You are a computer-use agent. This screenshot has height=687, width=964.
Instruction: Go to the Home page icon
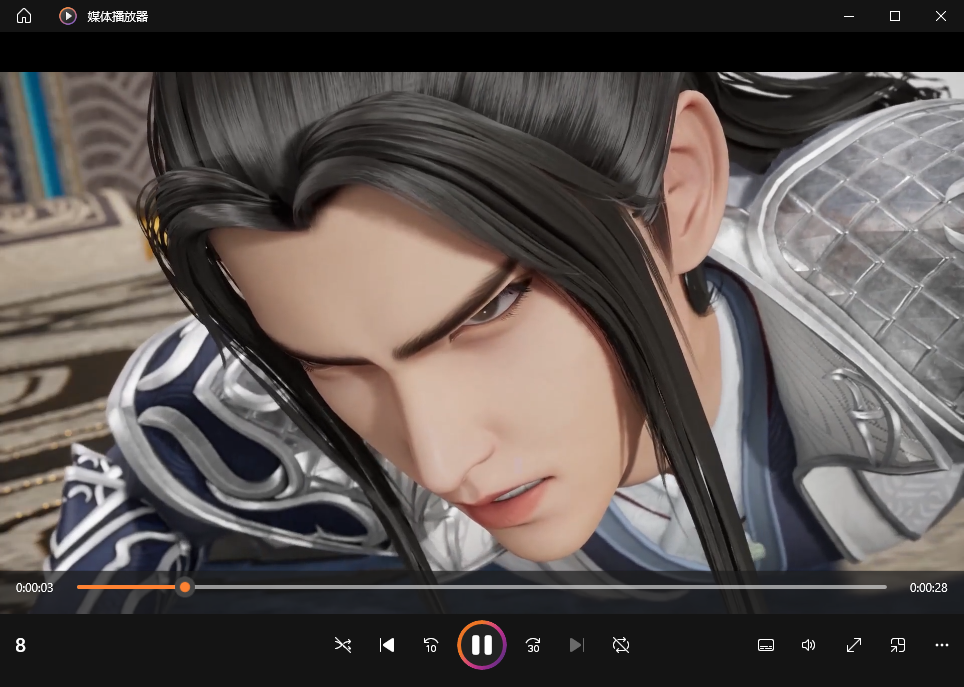click(24, 16)
